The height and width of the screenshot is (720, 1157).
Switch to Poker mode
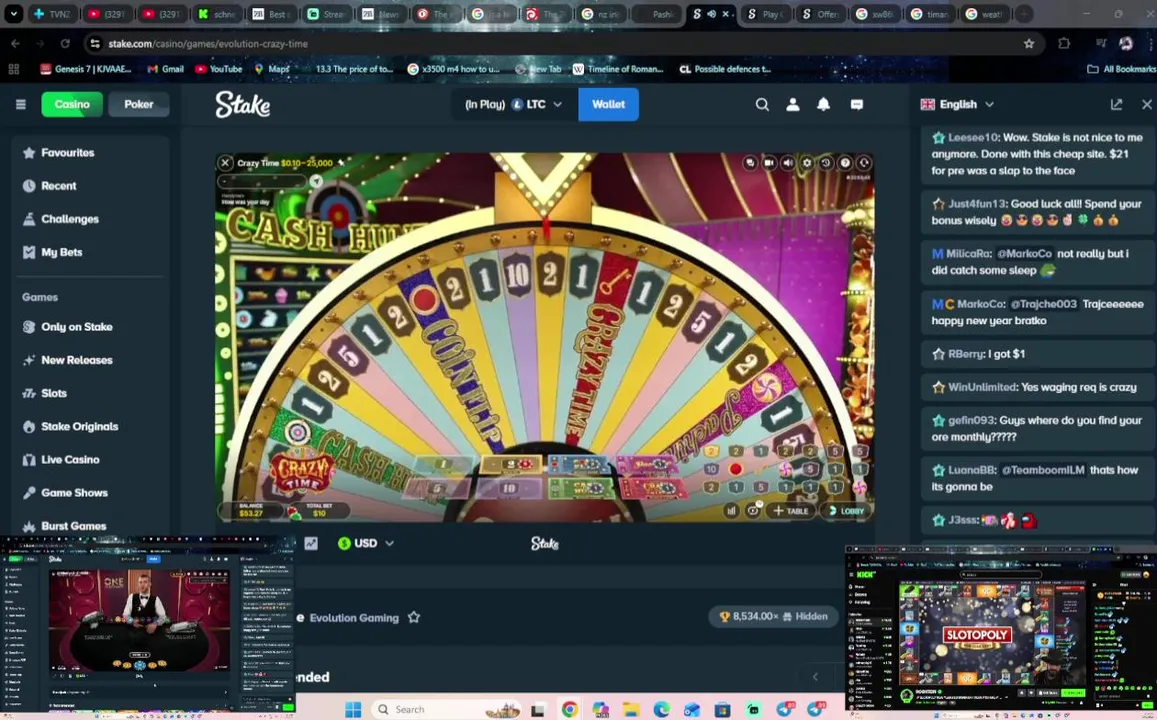[139, 105]
